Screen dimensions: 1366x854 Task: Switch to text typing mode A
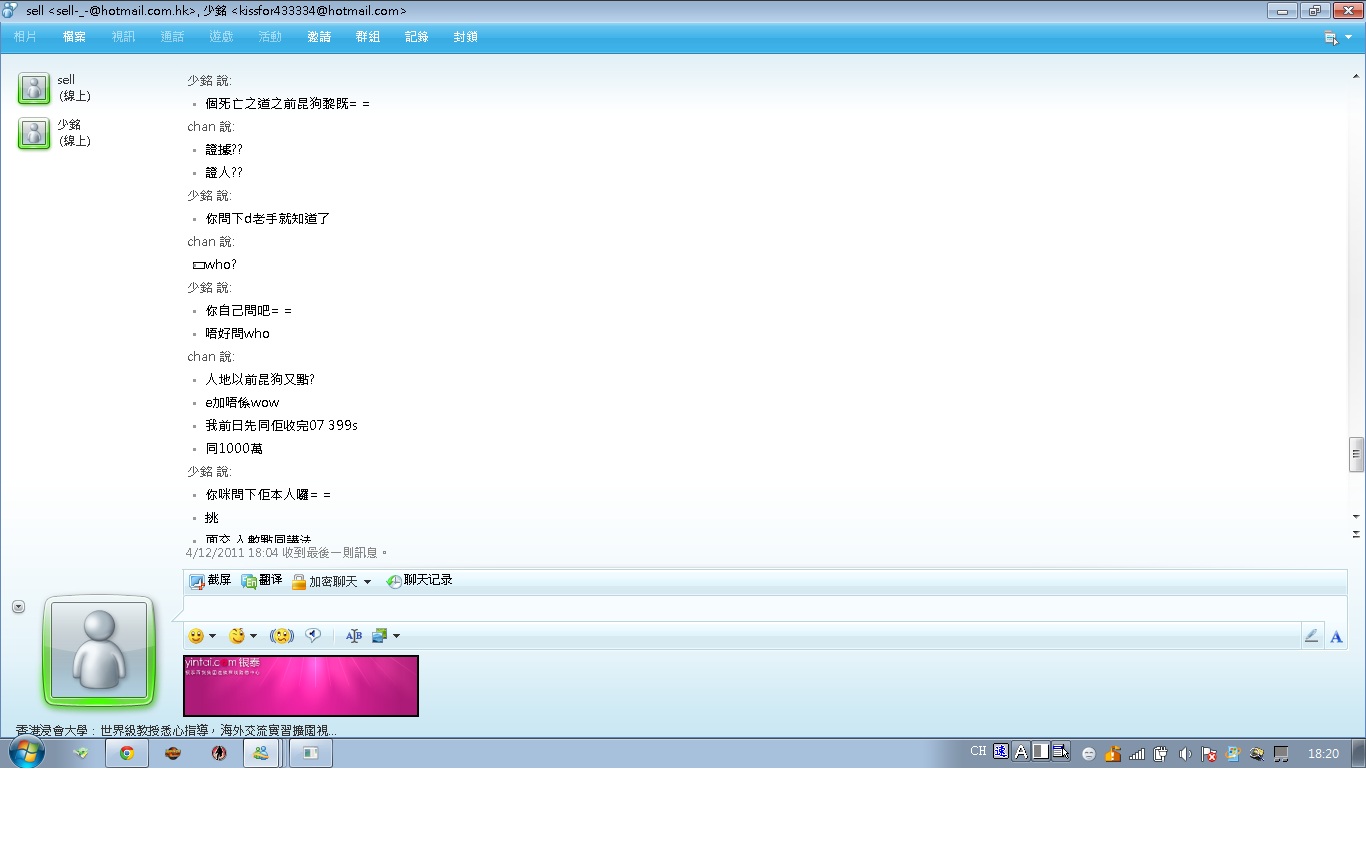(1336, 636)
